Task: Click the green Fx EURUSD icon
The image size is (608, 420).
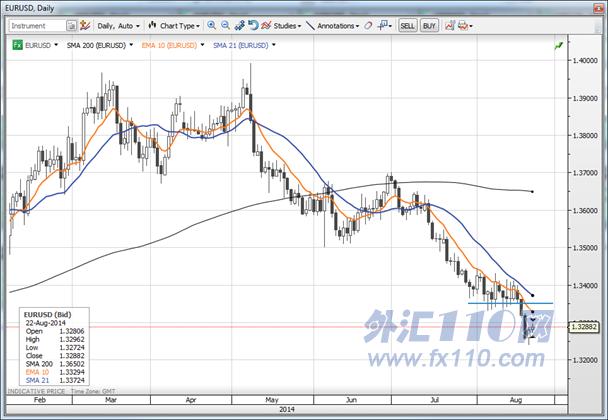Action: click(x=17, y=45)
